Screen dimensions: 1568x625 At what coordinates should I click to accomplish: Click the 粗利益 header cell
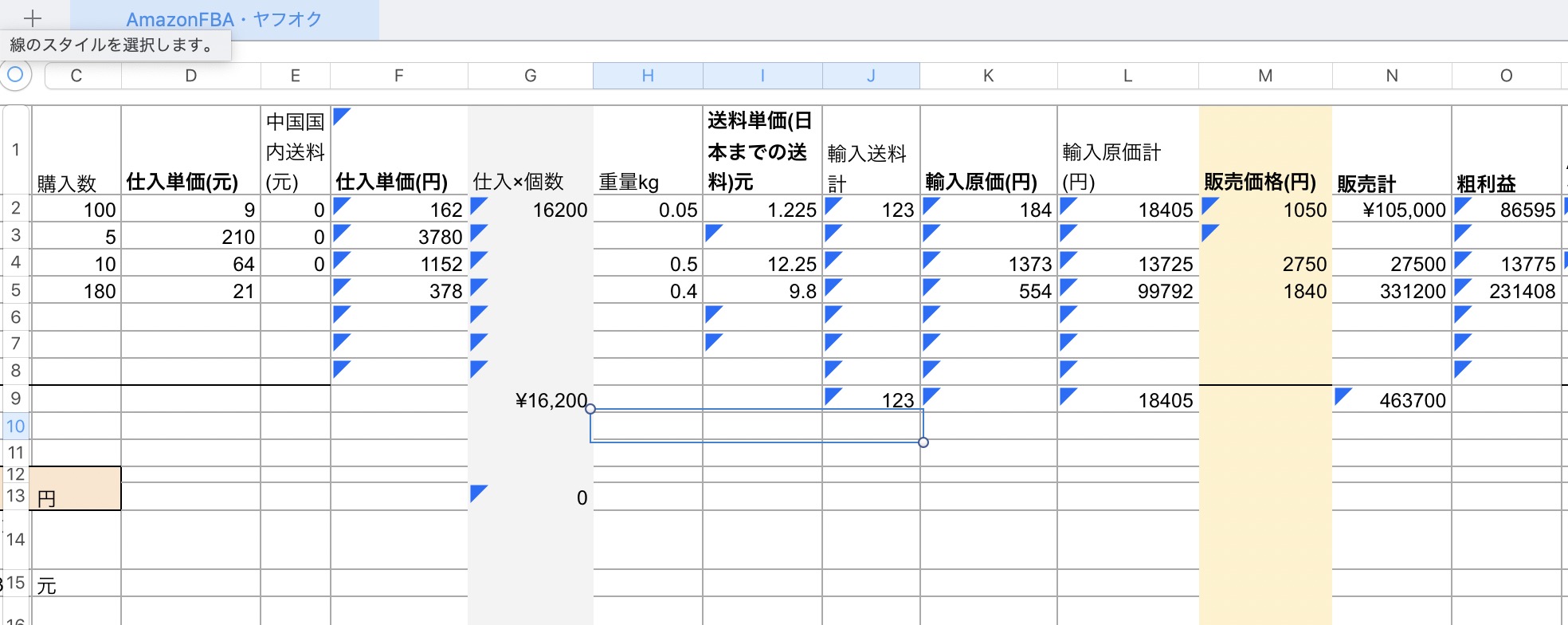pyautogui.click(x=1506, y=150)
